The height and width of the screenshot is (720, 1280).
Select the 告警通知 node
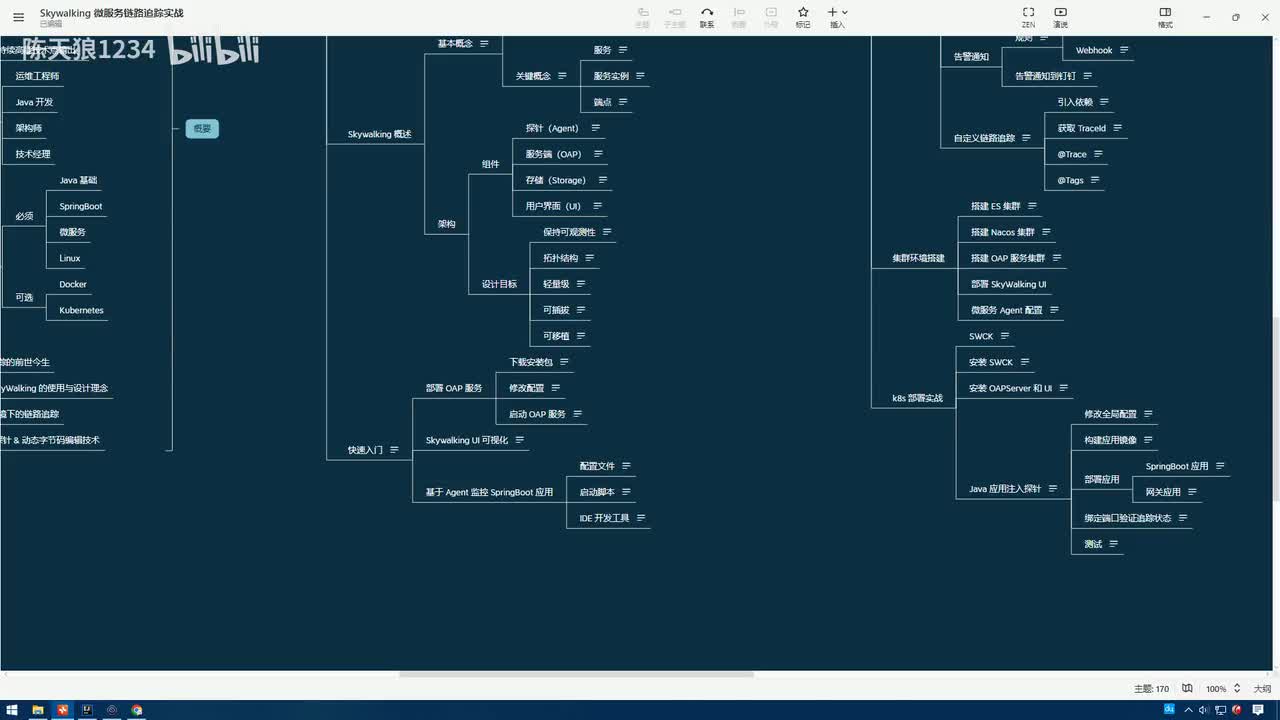[x=971, y=57]
